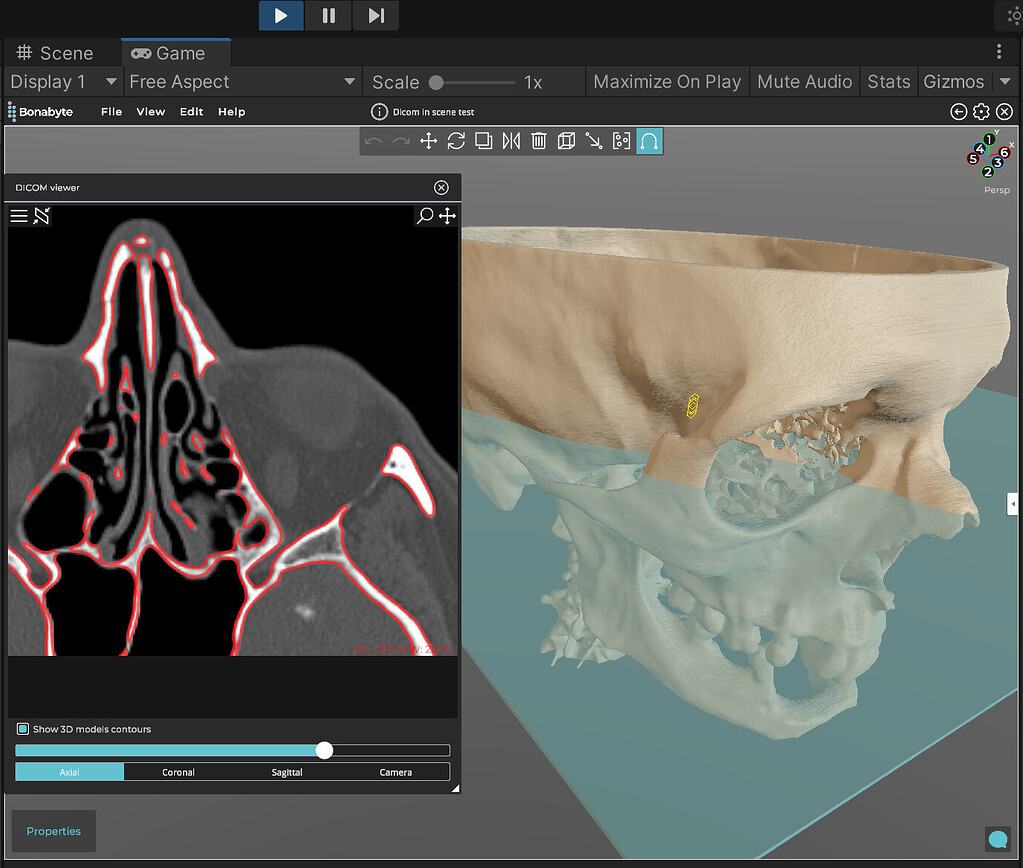
Task: Open the DICOM viewer hamburger menu
Action: 19,215
